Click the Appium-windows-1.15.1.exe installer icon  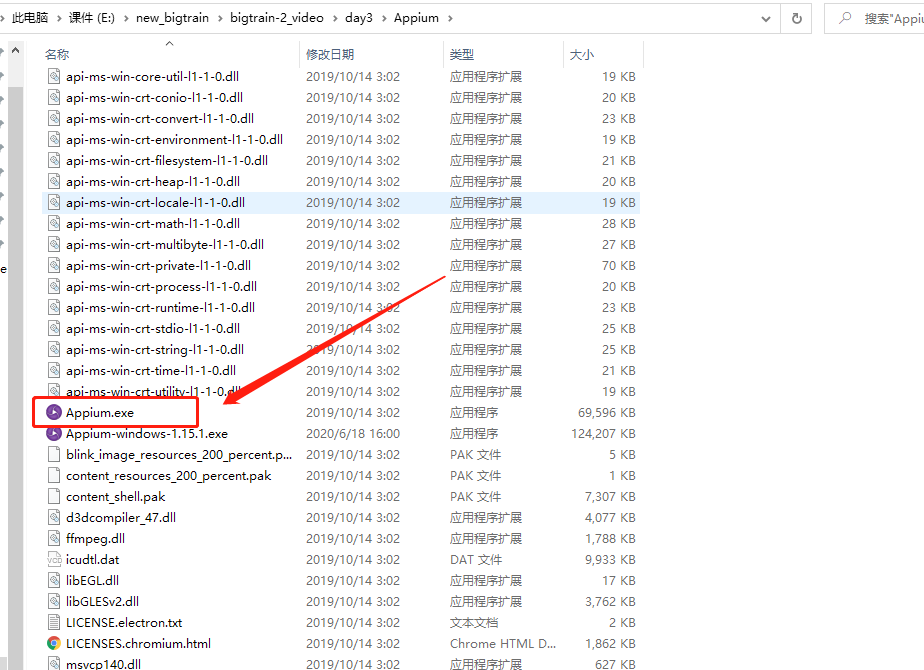(54, 434)
